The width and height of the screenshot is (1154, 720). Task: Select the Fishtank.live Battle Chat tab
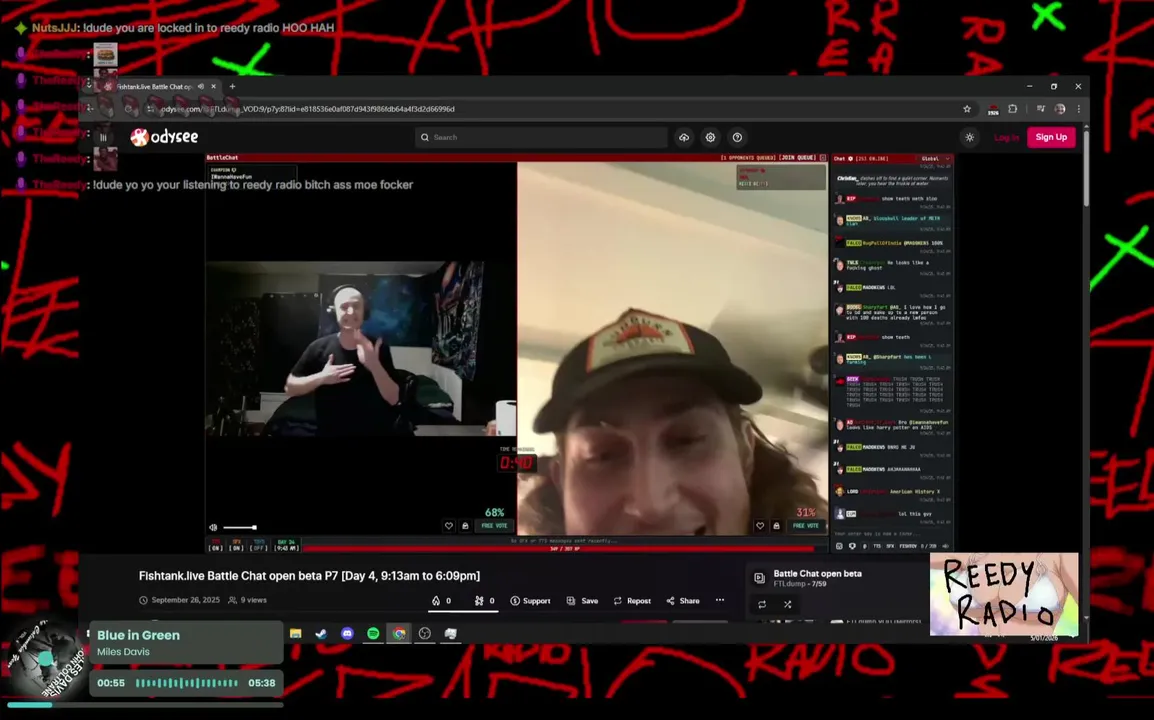click(x=154, y=86)
